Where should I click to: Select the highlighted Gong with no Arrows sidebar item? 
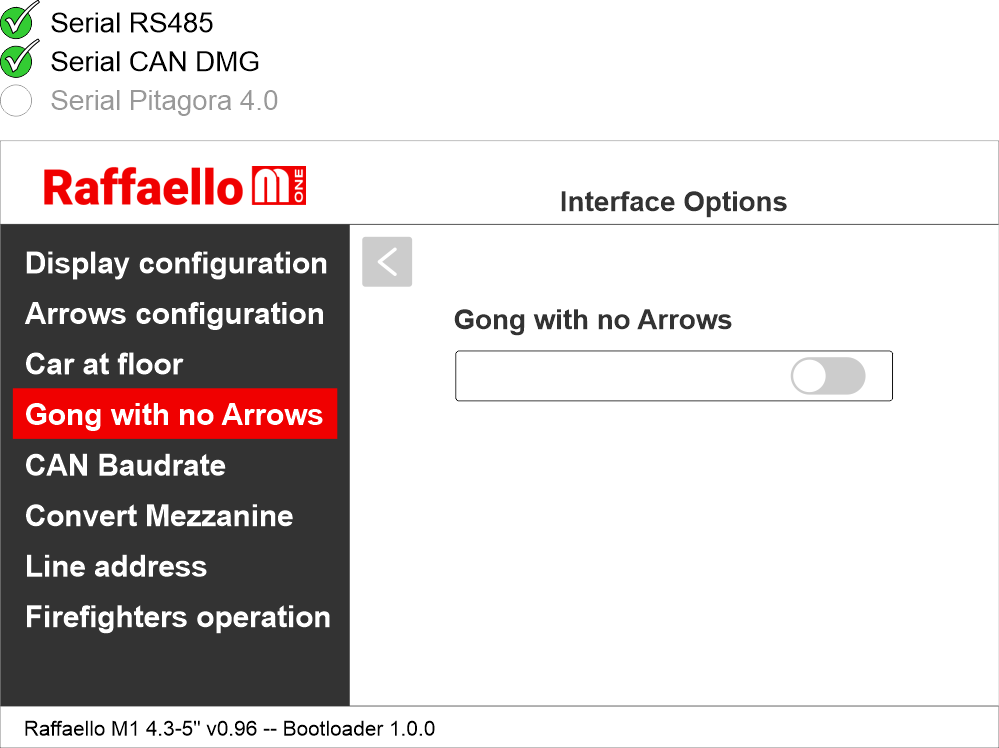point(174,415)
